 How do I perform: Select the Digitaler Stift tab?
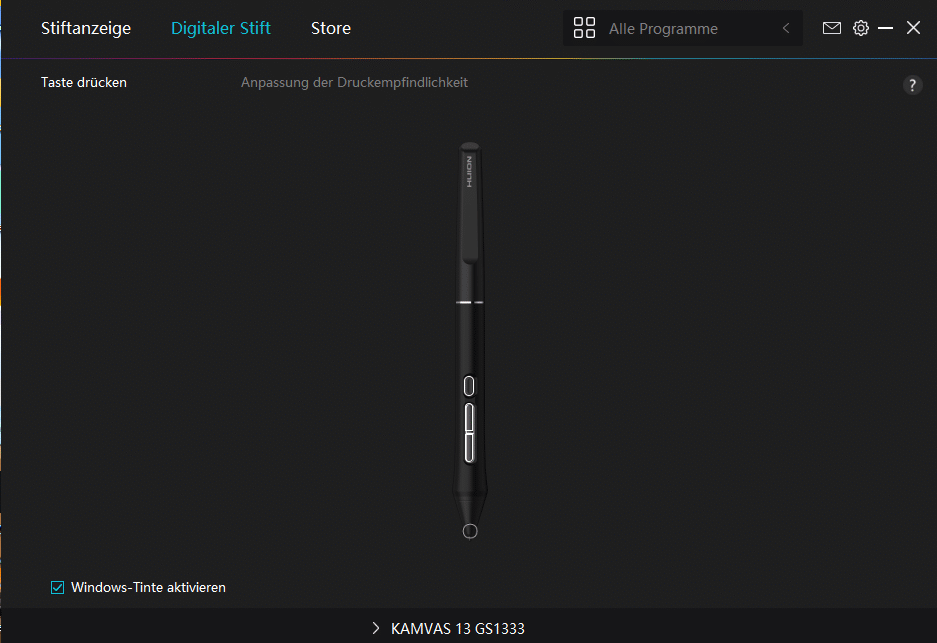pyautogui.click(x=221, y=28)
